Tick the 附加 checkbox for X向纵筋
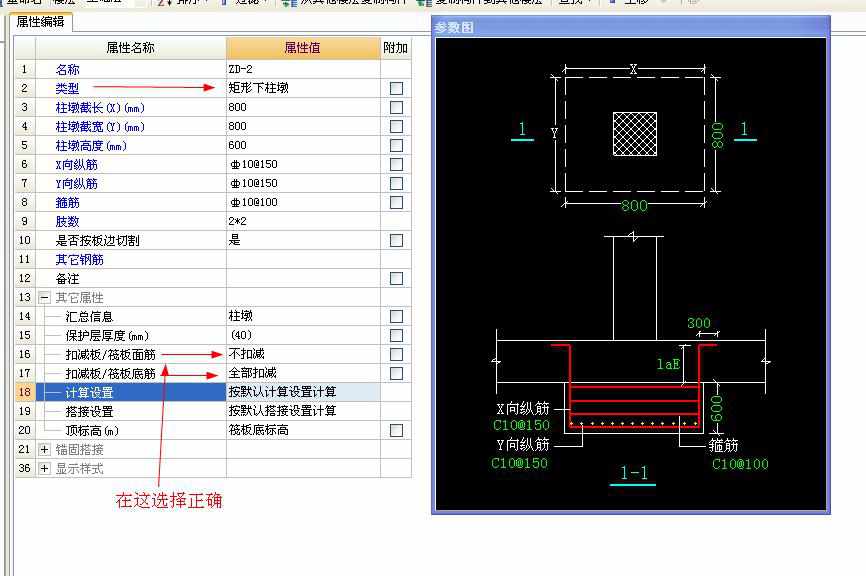 pyautogui.click(x=396, y=164)
